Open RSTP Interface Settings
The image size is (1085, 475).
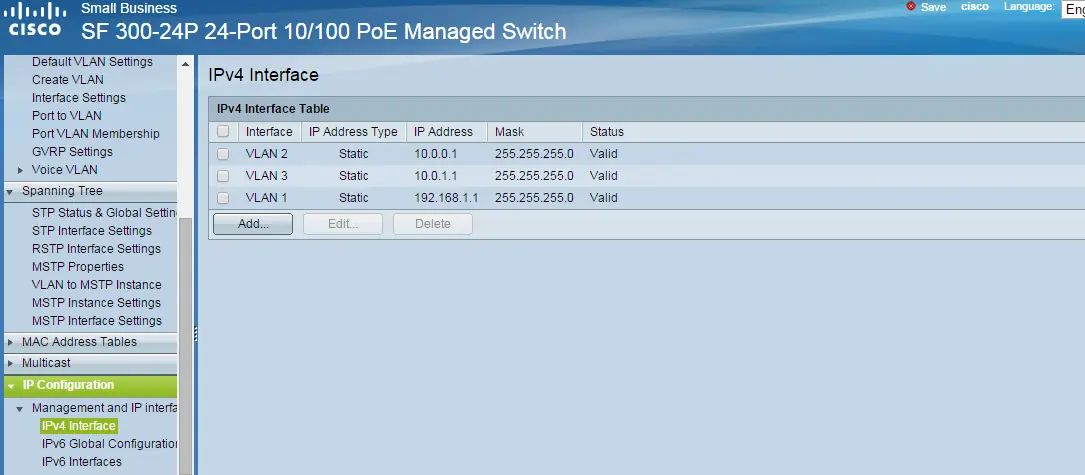click(96, 249)
